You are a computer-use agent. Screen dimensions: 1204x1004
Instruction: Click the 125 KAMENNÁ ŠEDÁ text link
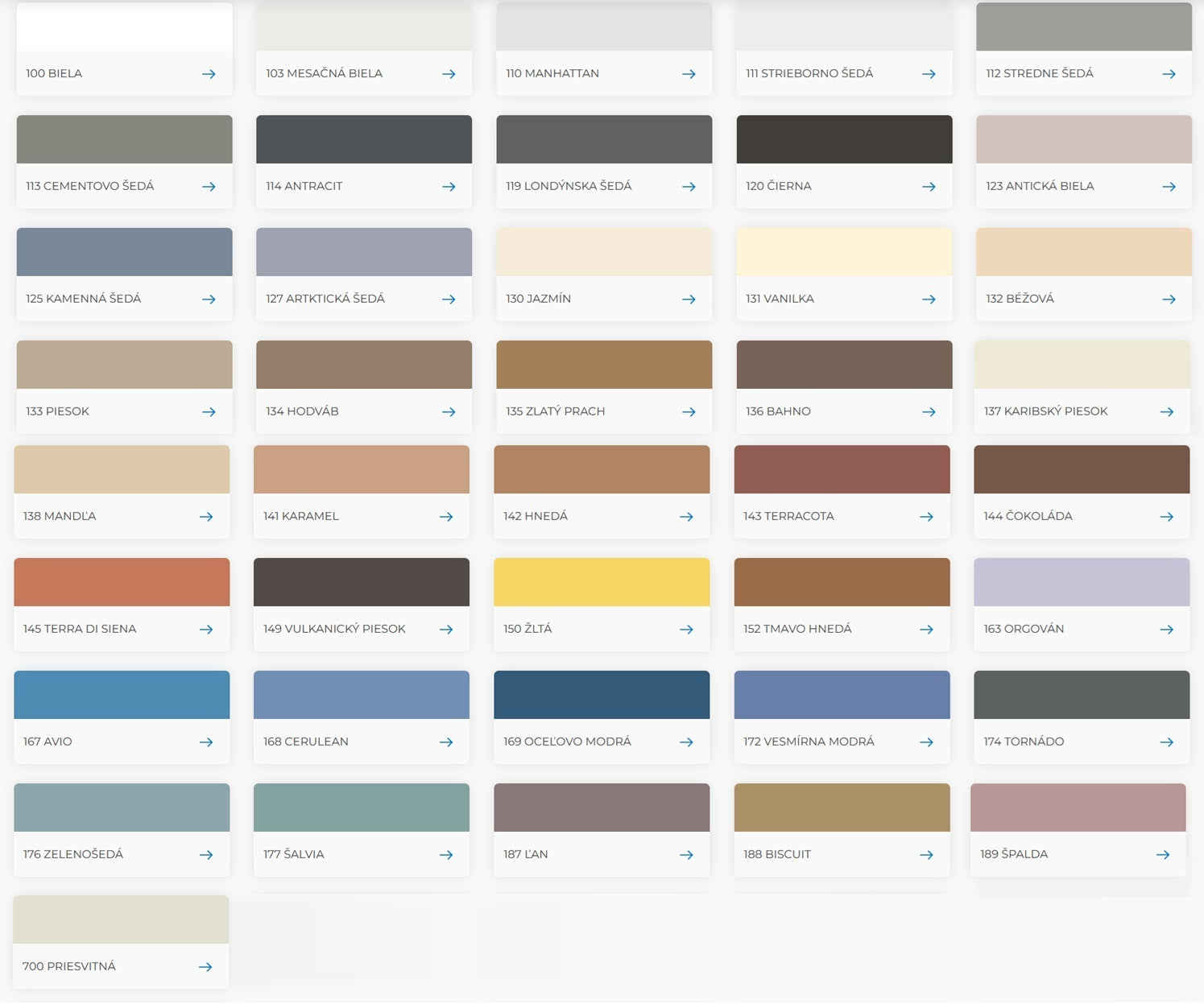click(83, 299)
